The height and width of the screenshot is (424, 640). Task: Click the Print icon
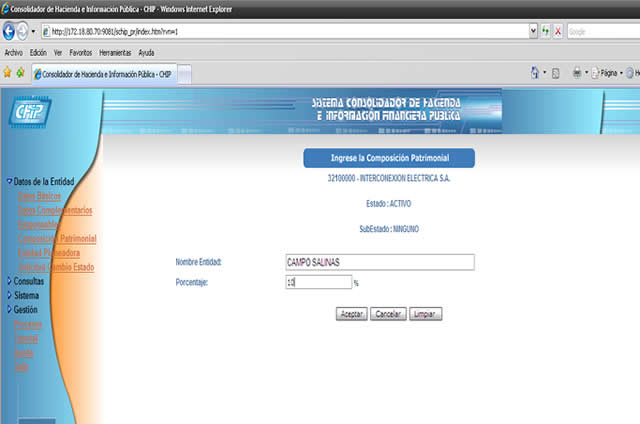pyautogui.click(x=577, y=73)
